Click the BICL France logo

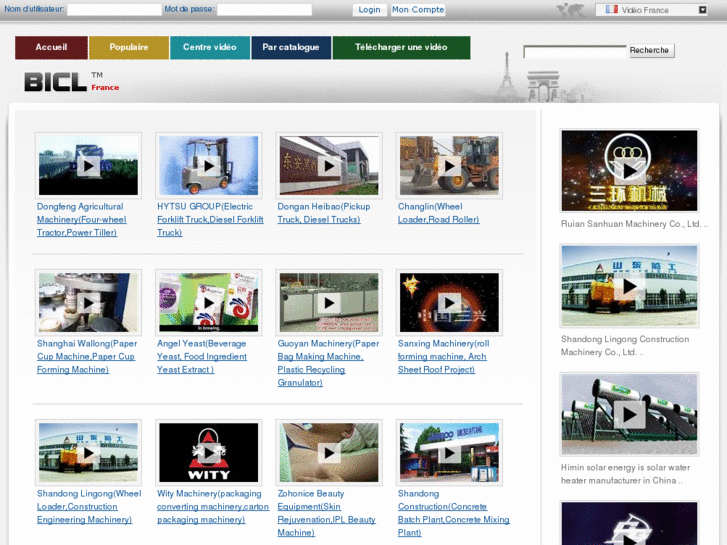click(x=72, y=82)
